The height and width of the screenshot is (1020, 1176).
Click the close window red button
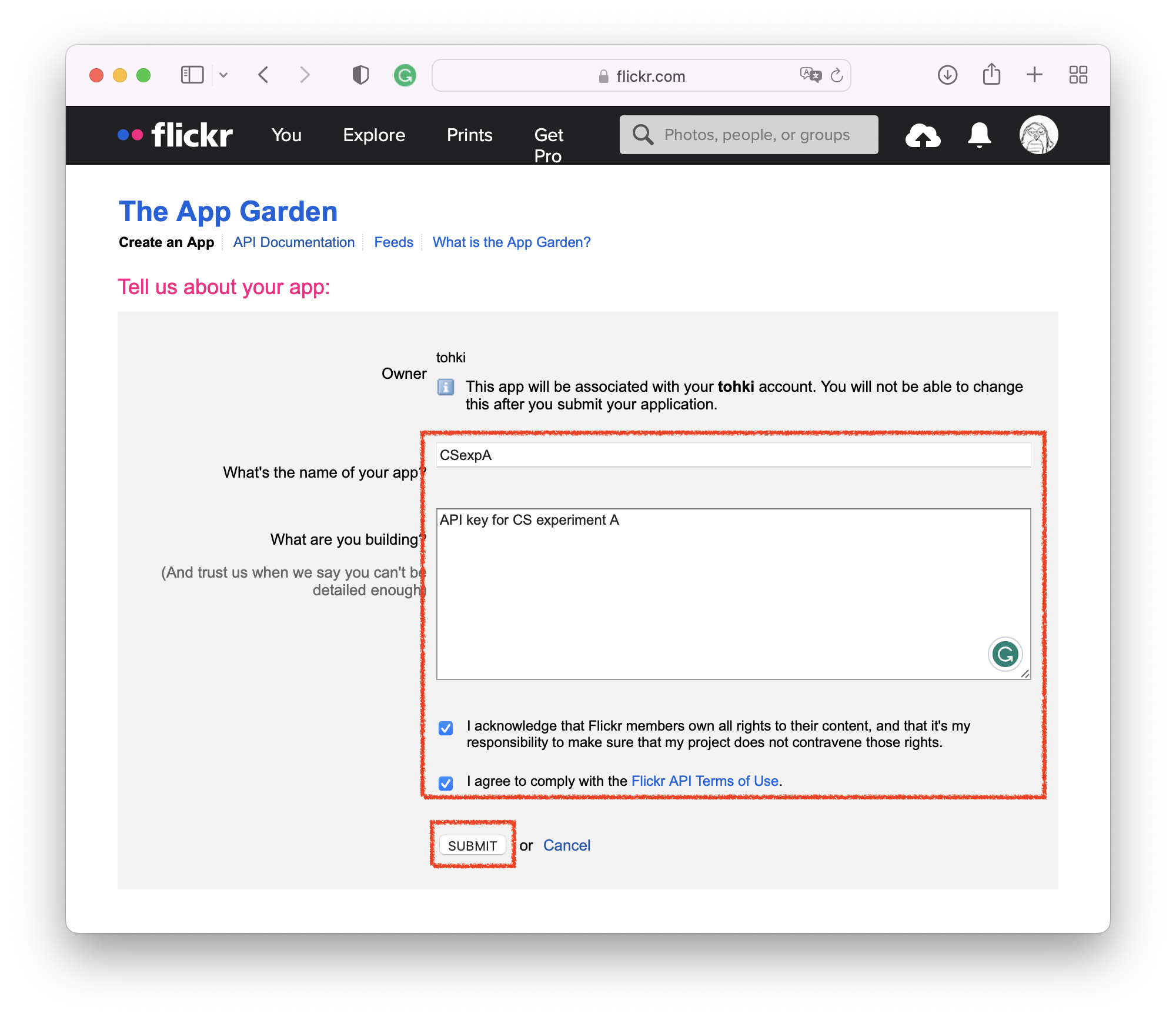[x=96, y=75]
